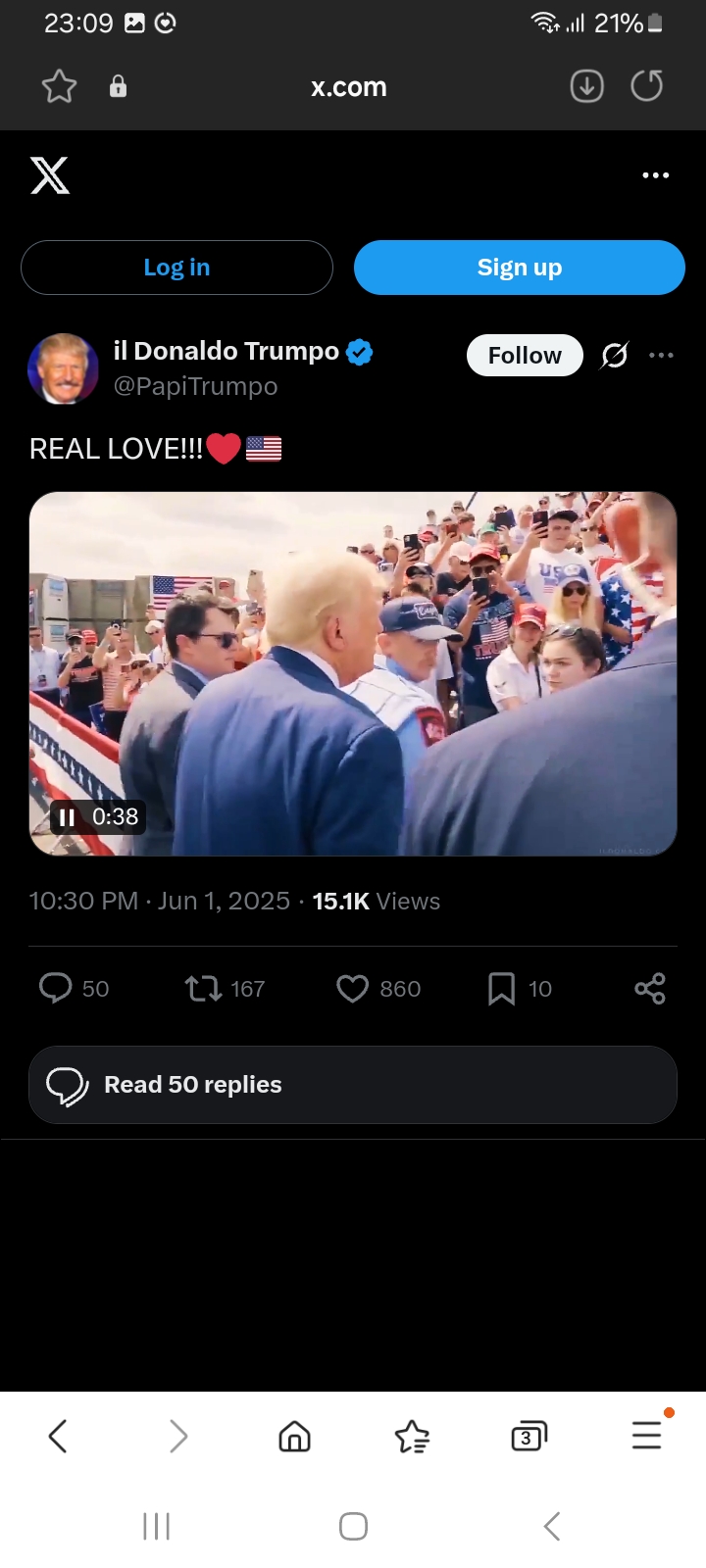Tap the reply icon showing 50
The height and width of the screenshot is (1568, 706).
(x=56, y=988)
